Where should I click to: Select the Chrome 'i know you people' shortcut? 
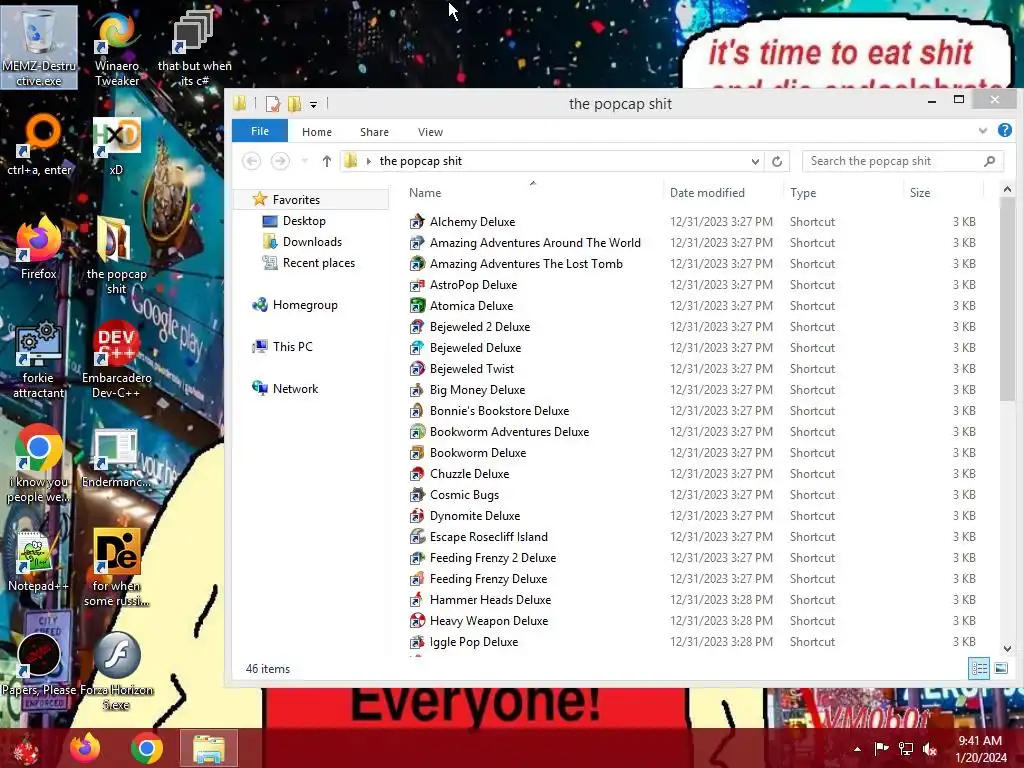(x=39, y=464)
